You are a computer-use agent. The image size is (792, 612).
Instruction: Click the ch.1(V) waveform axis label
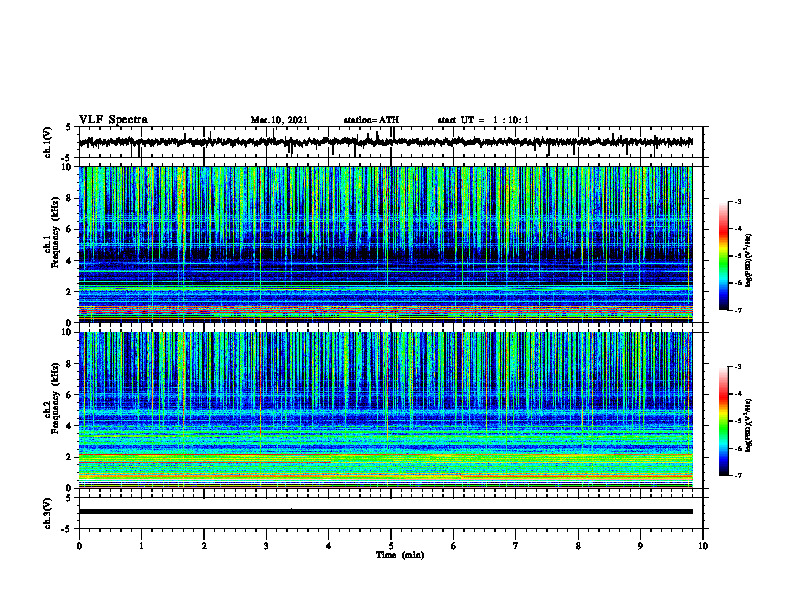48,142
